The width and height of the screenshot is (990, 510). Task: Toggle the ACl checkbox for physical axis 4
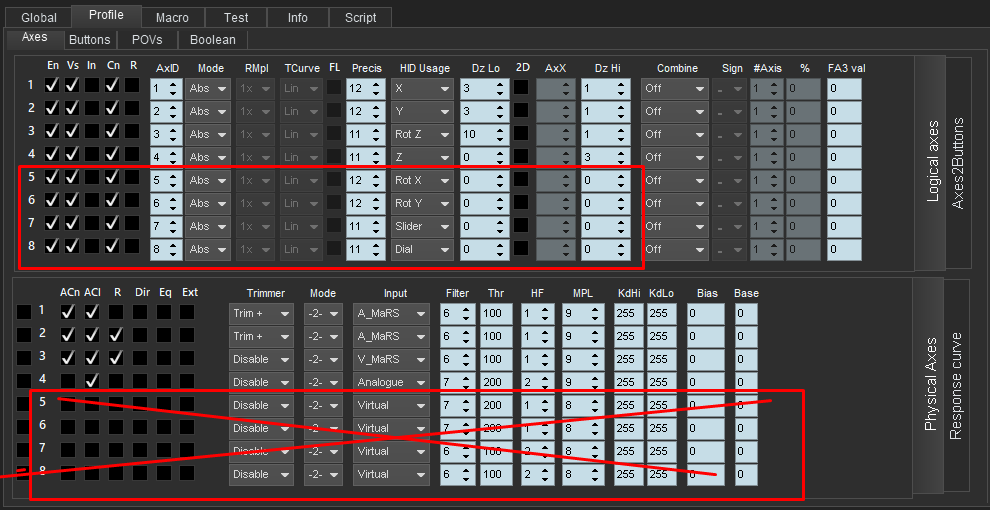(x=92, y=381)
